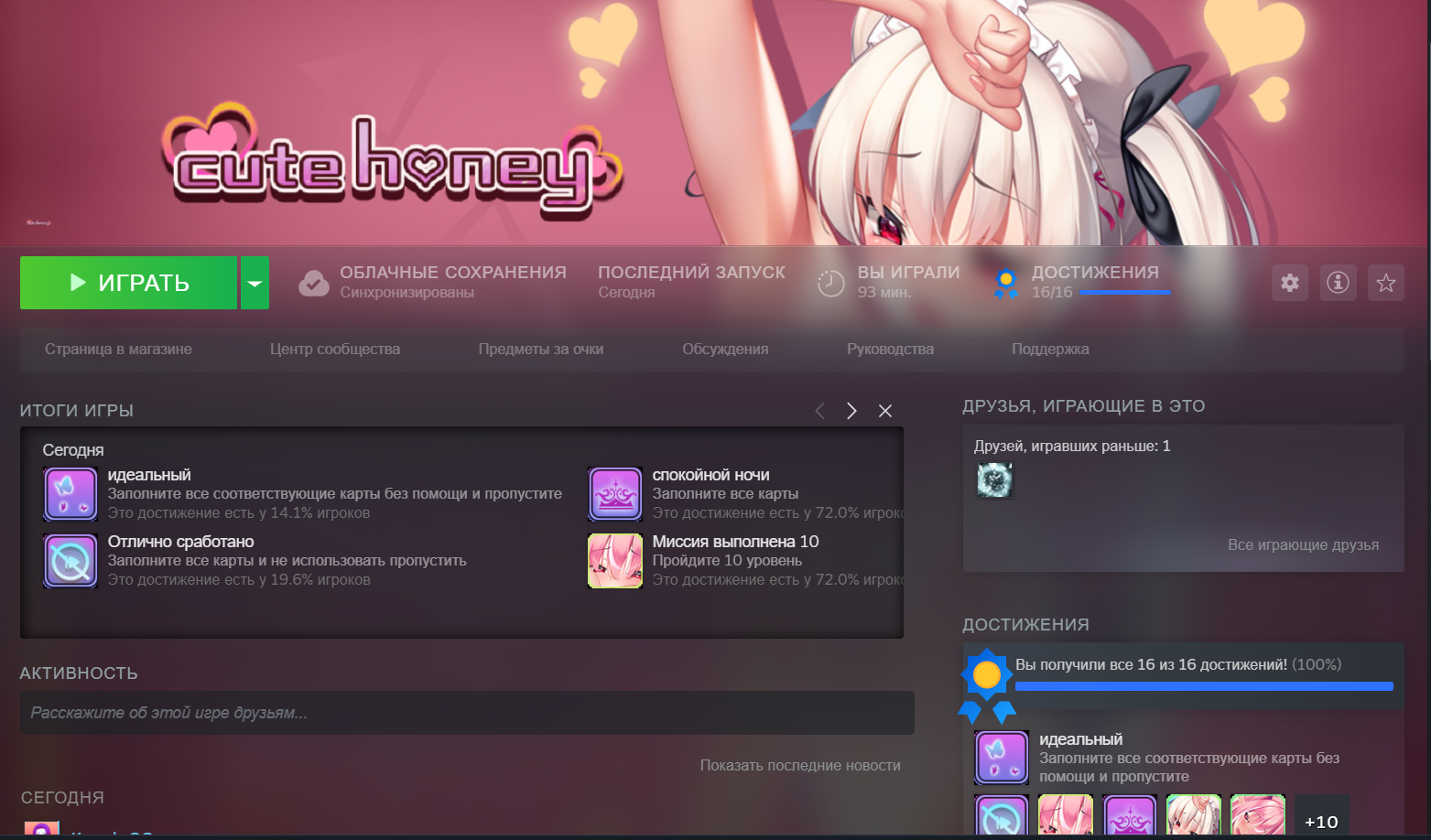Click the Пройдите 10 уровень description
This screenshot has width=1431, height=840.
[x=727, y=561]
